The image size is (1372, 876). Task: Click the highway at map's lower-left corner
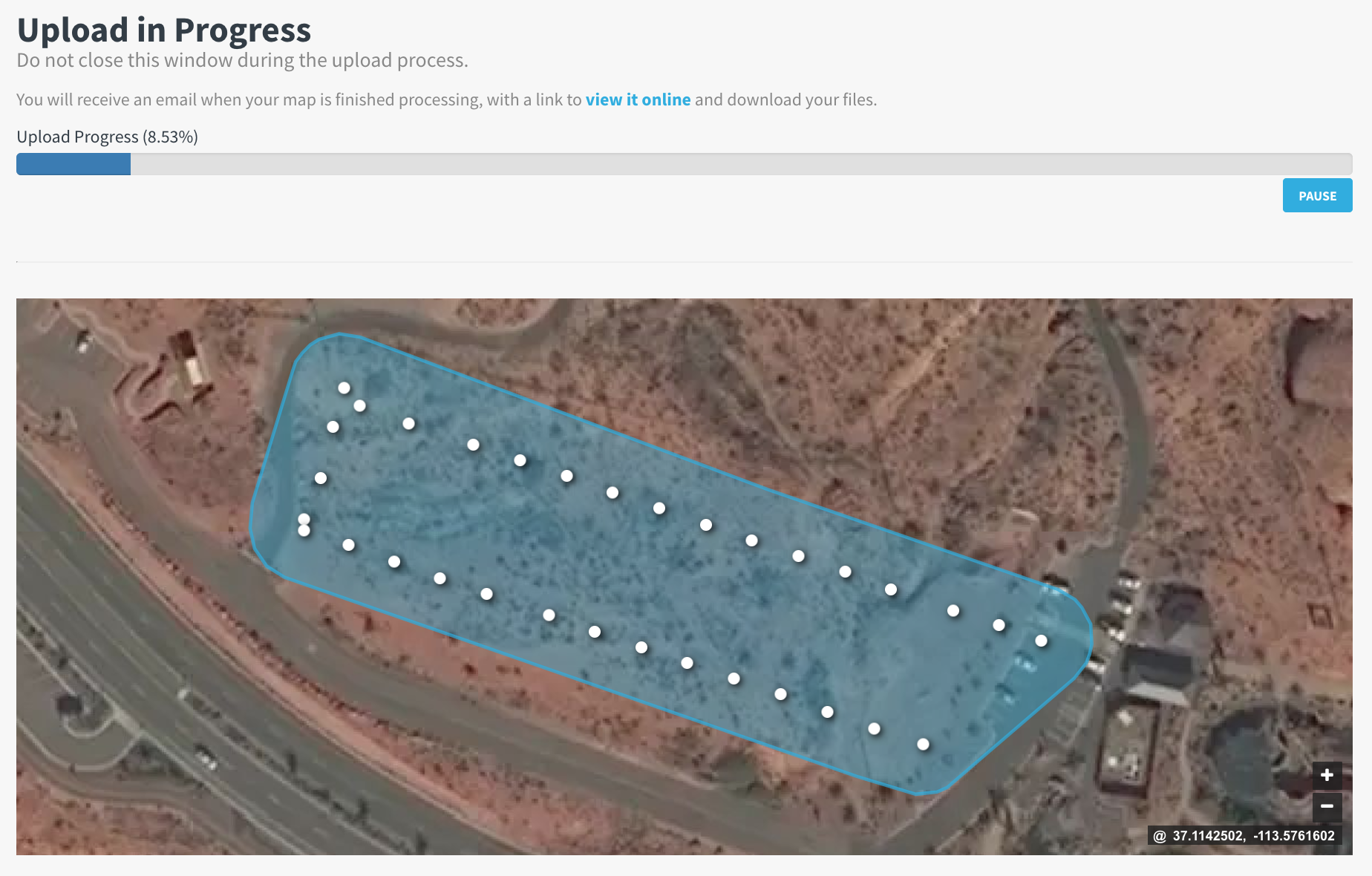111,668
